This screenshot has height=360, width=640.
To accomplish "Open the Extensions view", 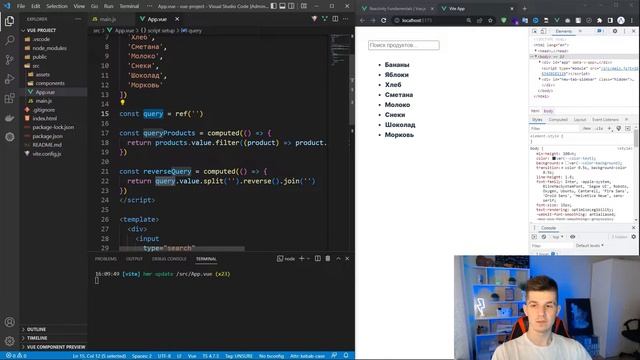I will pos(9,98).
